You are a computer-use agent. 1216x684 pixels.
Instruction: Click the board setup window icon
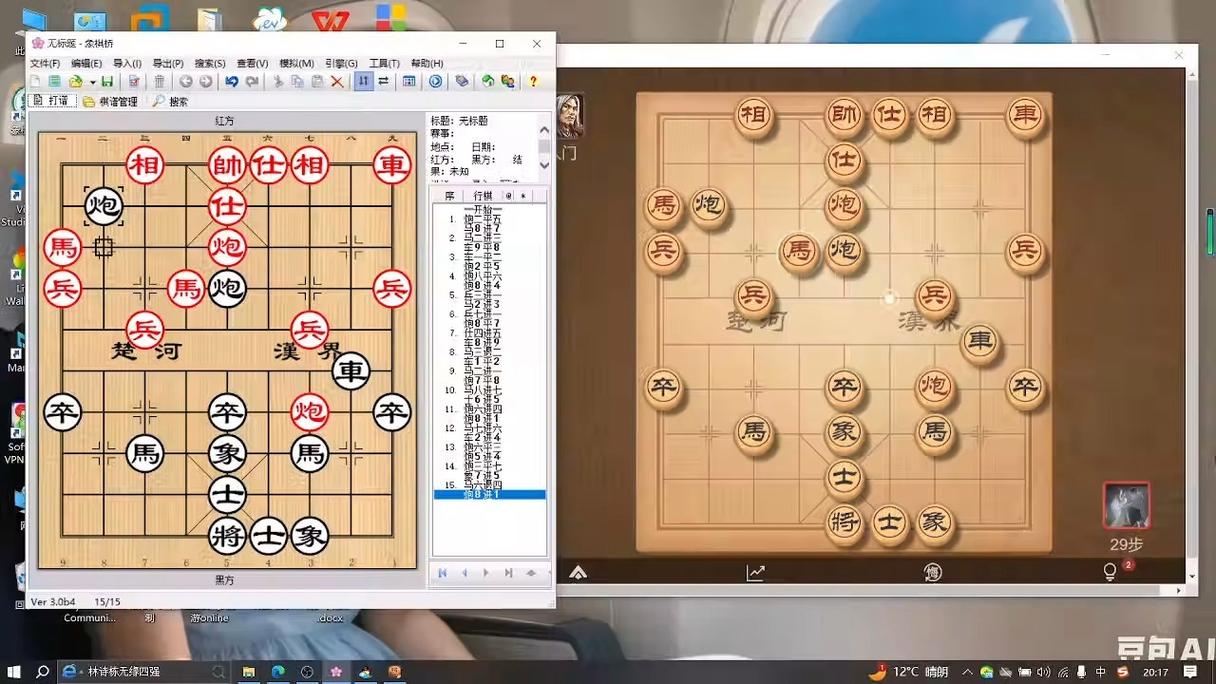point(409,81)
